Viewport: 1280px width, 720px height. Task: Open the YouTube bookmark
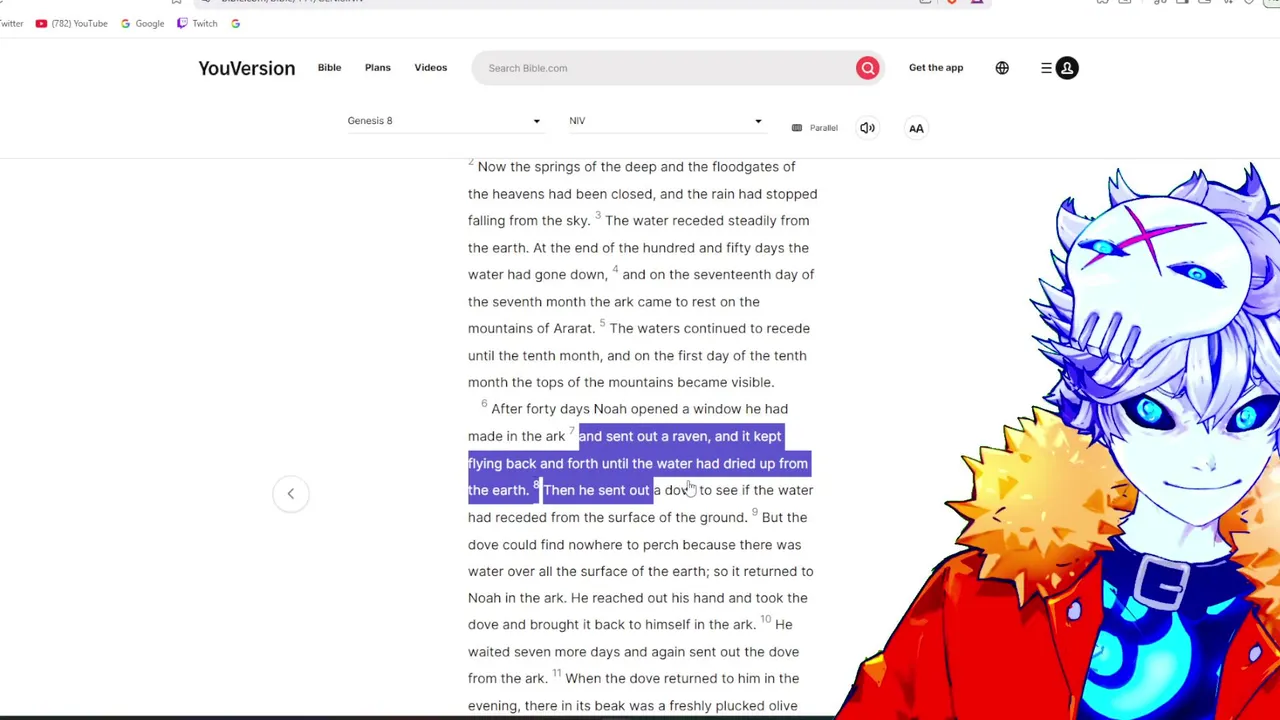[x=71, y=23]
